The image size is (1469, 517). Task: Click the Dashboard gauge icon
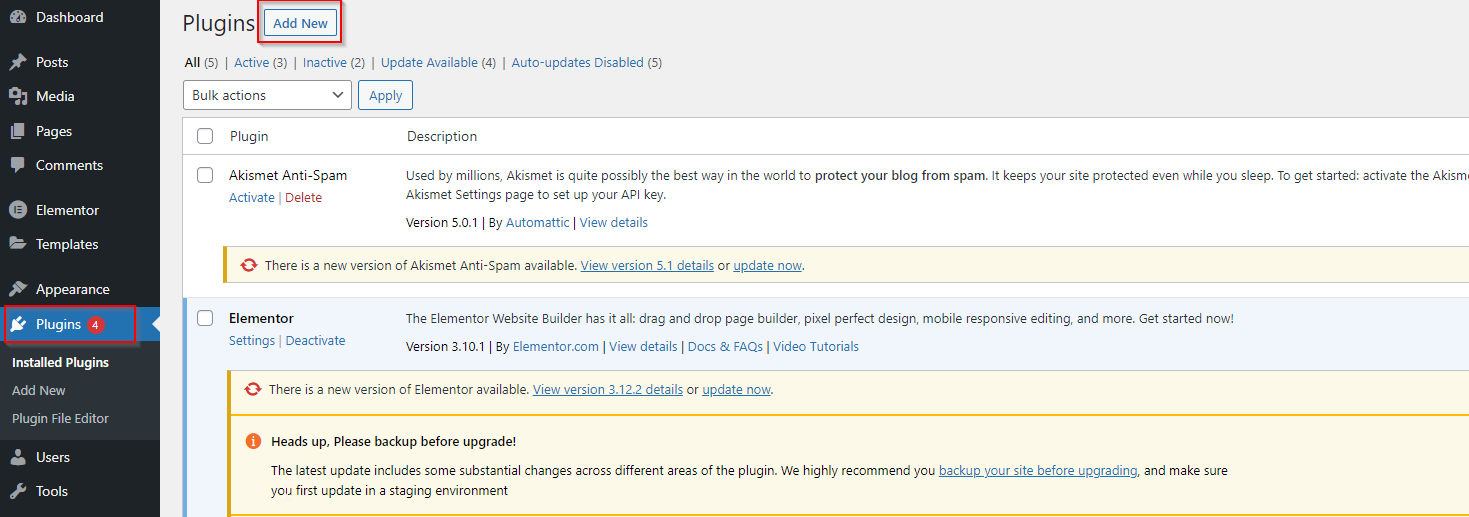pyautogui.click(x=18, y=17)
